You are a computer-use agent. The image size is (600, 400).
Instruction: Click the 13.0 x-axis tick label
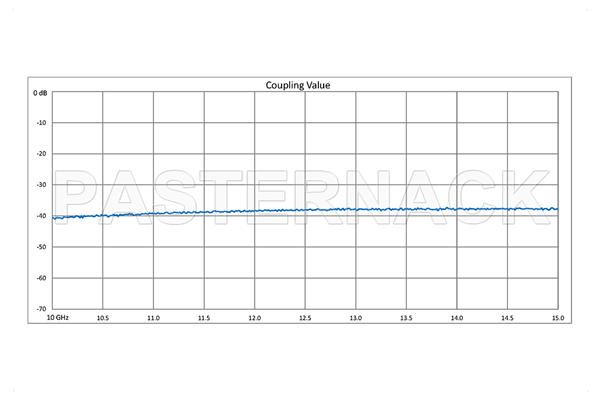(x=355, y=318)
